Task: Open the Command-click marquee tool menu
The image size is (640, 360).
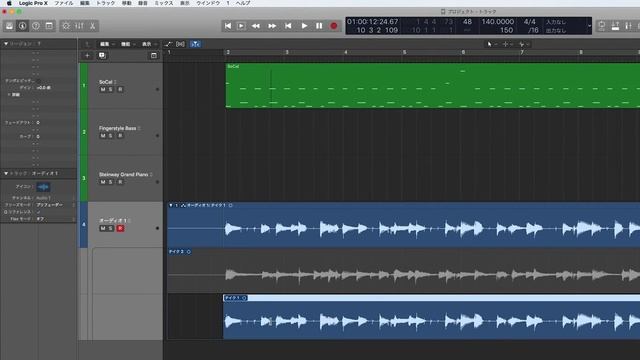Action: [507, 44]
